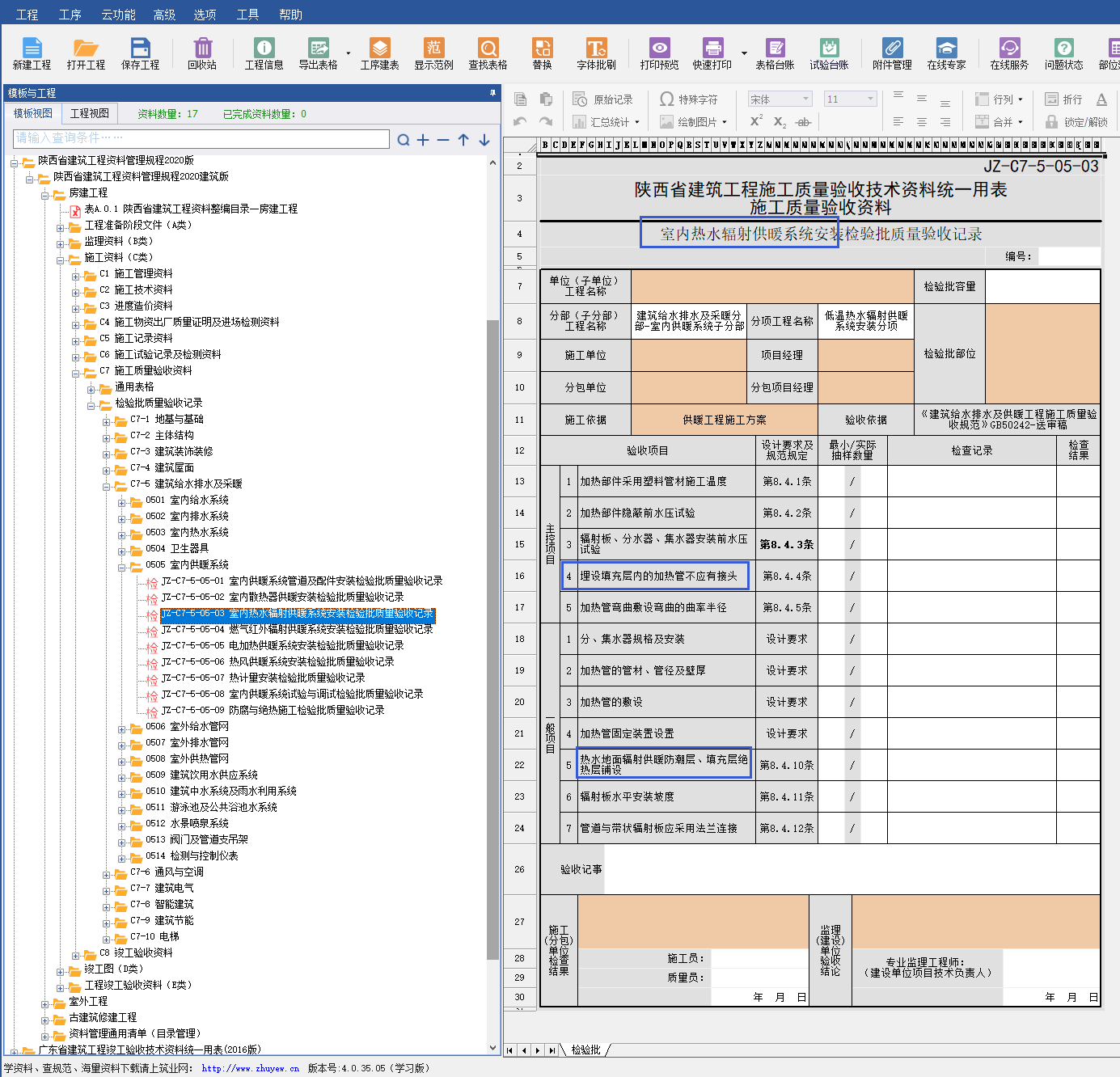Image resolution: width=1120 pixels, height=1077 pixels.
Task: Toggle 显示范例 example display
Action: [434, 54]
